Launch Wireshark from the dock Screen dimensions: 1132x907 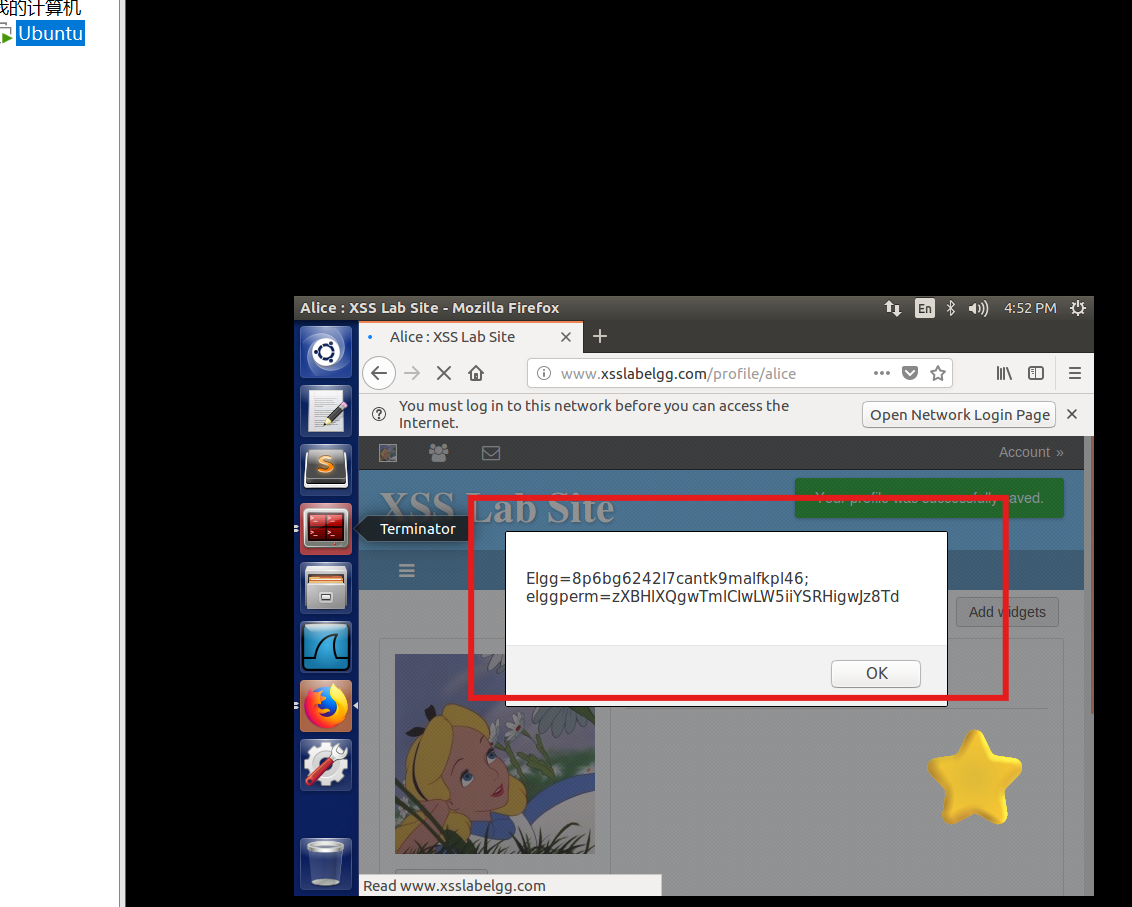point(326,647)
